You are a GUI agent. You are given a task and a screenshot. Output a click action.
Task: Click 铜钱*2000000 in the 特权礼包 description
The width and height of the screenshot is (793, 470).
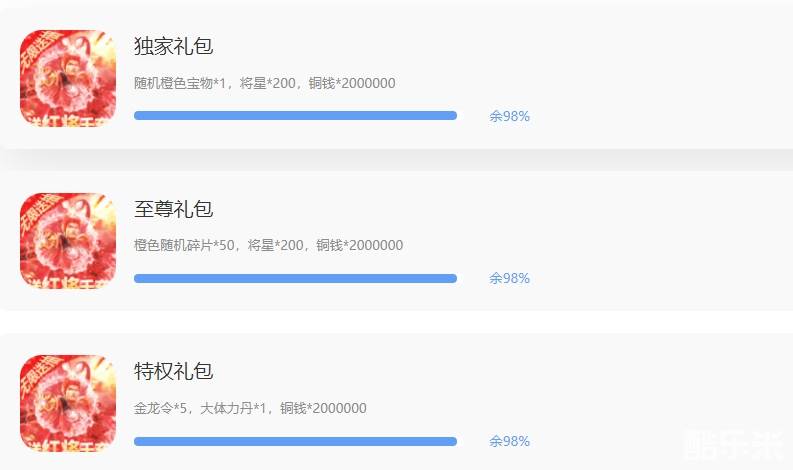click(323, 408)
